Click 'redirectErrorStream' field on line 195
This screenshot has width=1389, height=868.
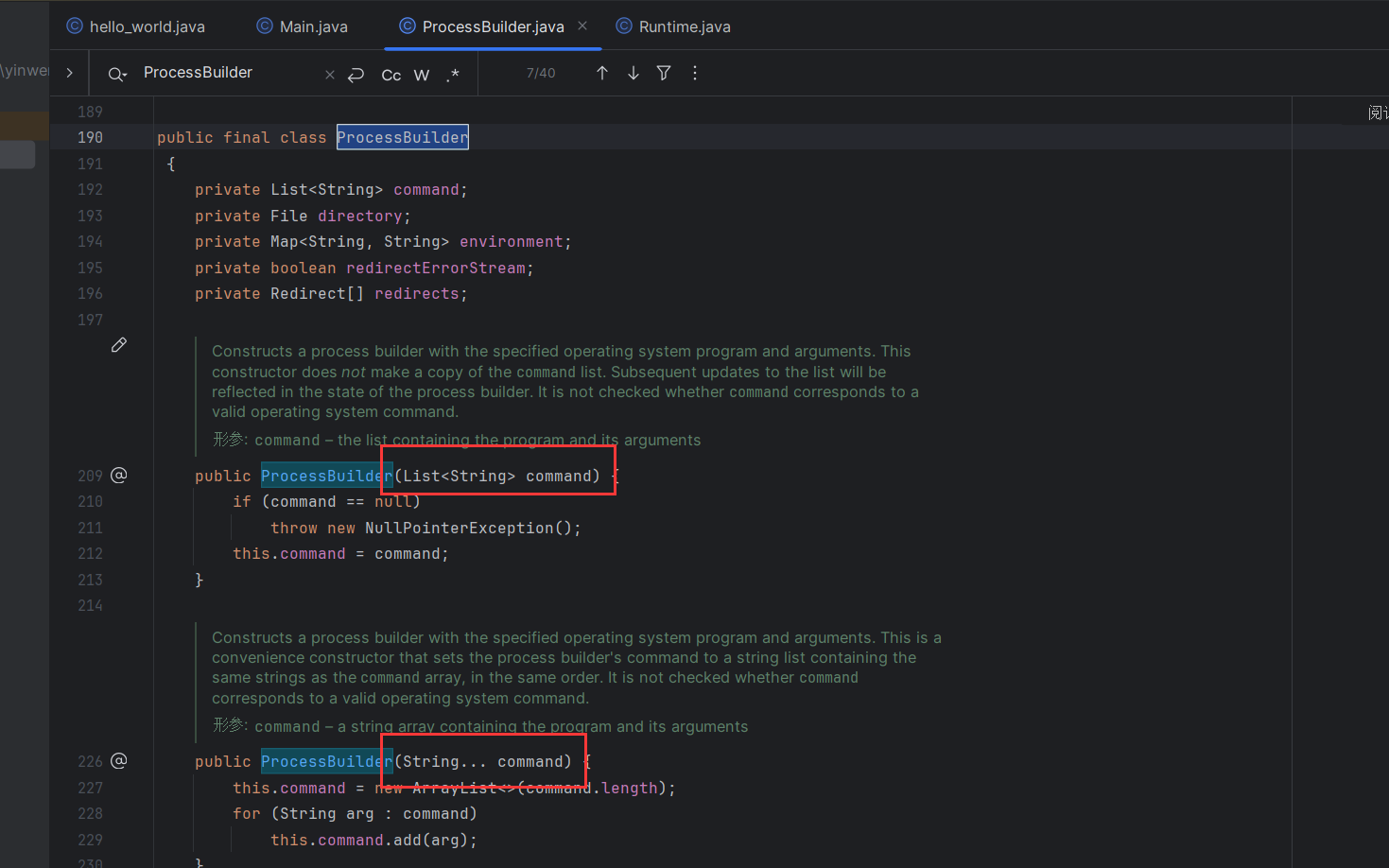click(436, 269)
